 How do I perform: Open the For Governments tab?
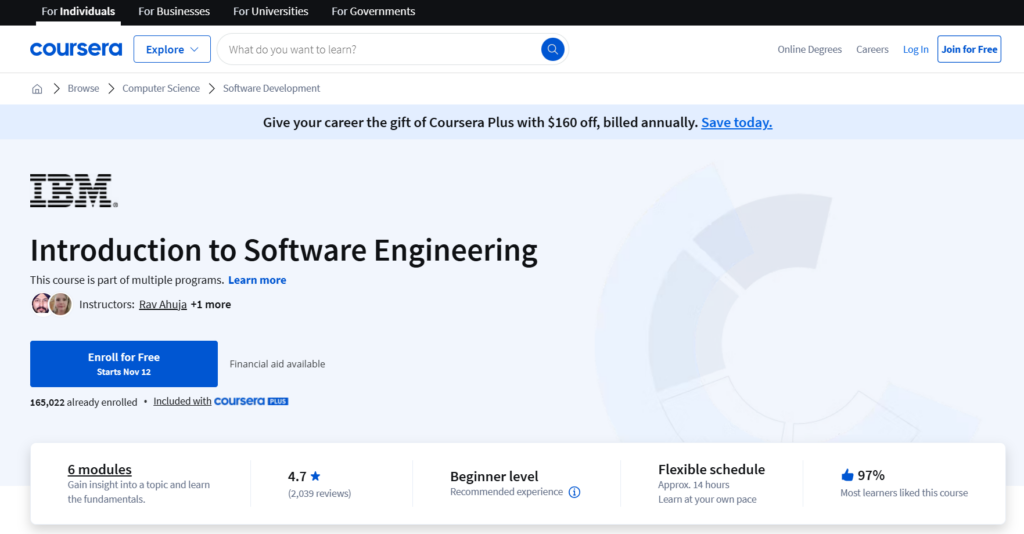coord(373,11)
